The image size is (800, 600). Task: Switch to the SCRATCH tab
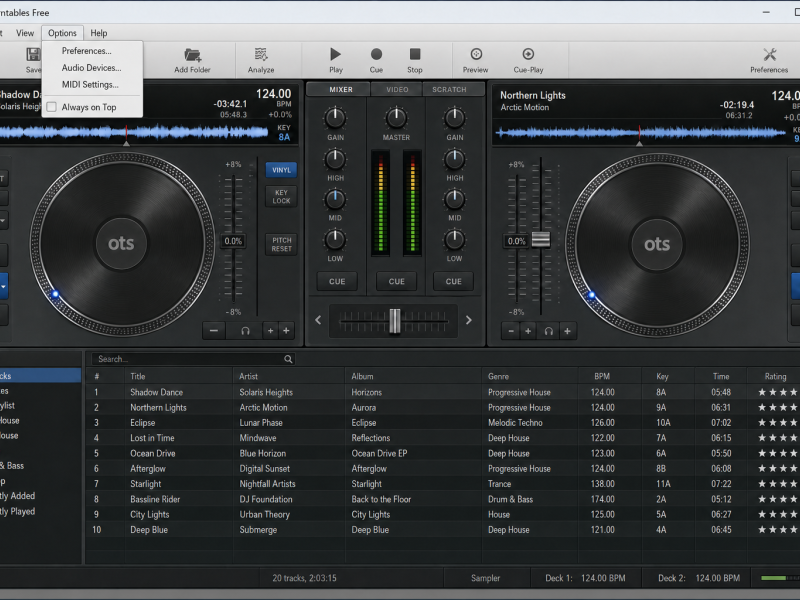[449, 89]
